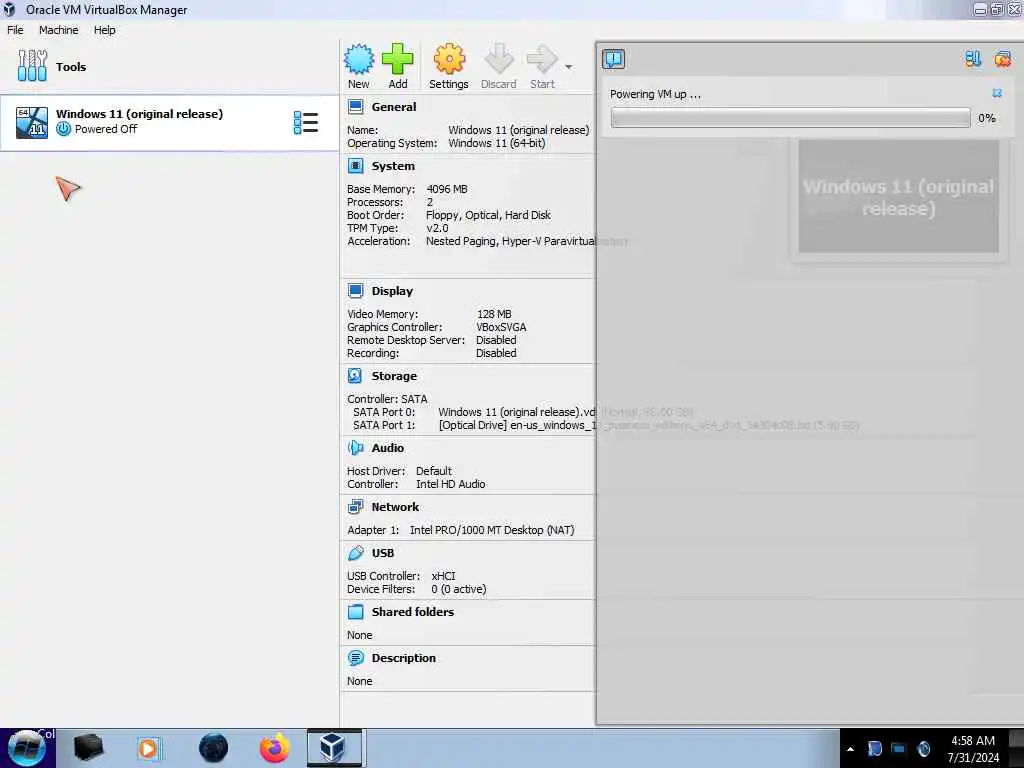Viewport: 1024px width, 768px height.
Task: Open the Firefox taskbar icon
Action: coord(274,748)
